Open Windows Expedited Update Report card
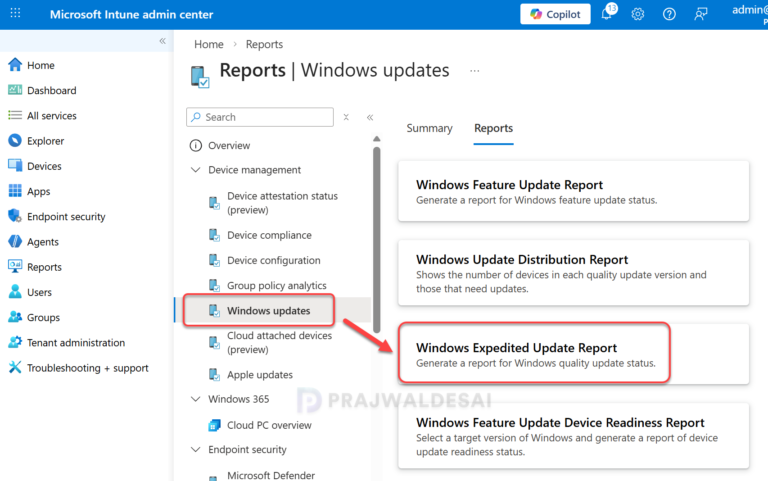Screen dimensions: 768x481 pyautogui.click(x=573, y=354)
